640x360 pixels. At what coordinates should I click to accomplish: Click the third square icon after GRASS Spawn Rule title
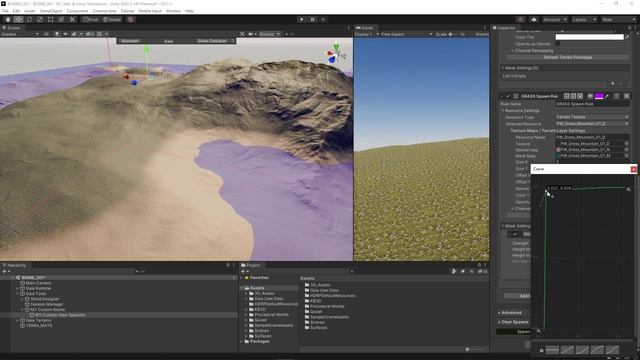[580, 96]
